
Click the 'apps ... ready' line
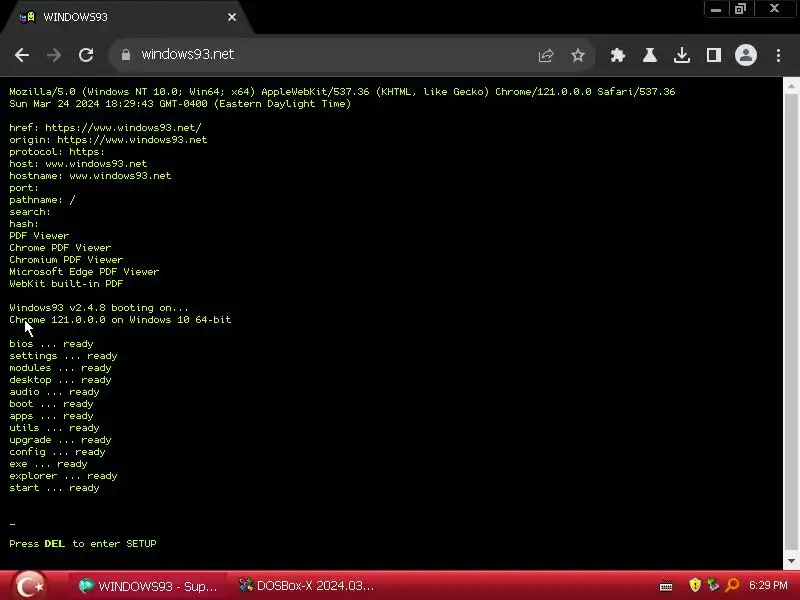click(x=52, y=416)
